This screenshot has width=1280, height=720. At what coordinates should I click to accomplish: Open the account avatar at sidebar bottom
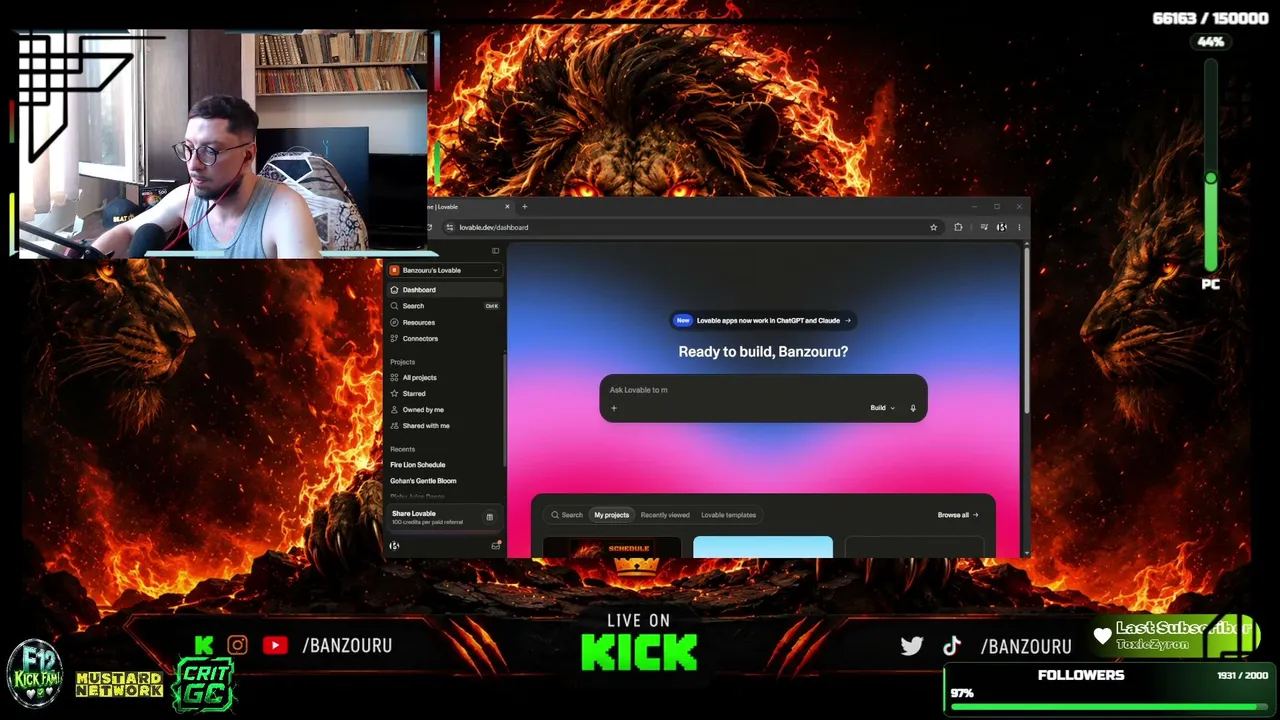(394, 546)
